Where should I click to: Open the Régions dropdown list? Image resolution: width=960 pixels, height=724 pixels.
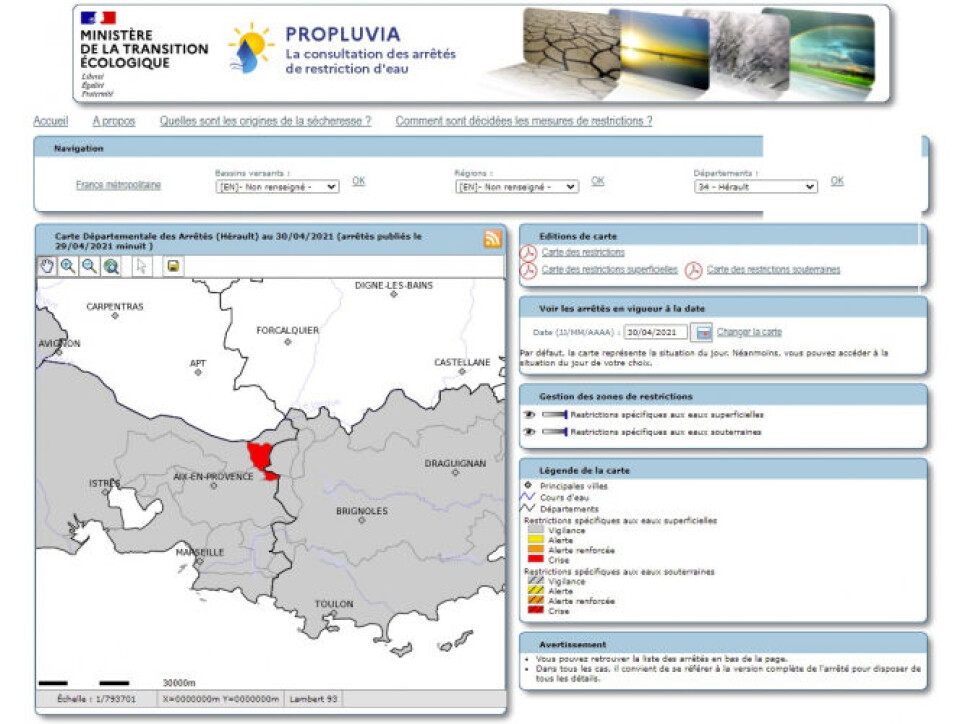click(x=516, y=186)
